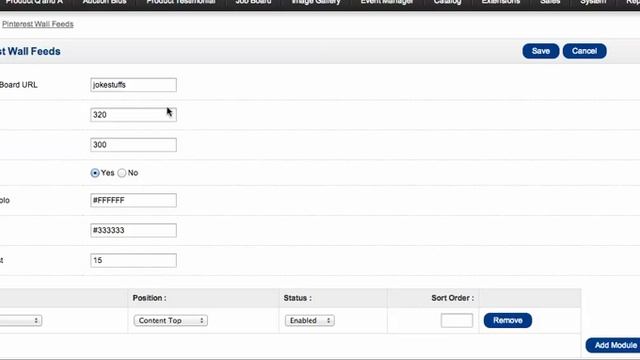Click the Board URL label
Image resolution: width=640 pixels, height=360 pixels.
[x=18, y=85]
